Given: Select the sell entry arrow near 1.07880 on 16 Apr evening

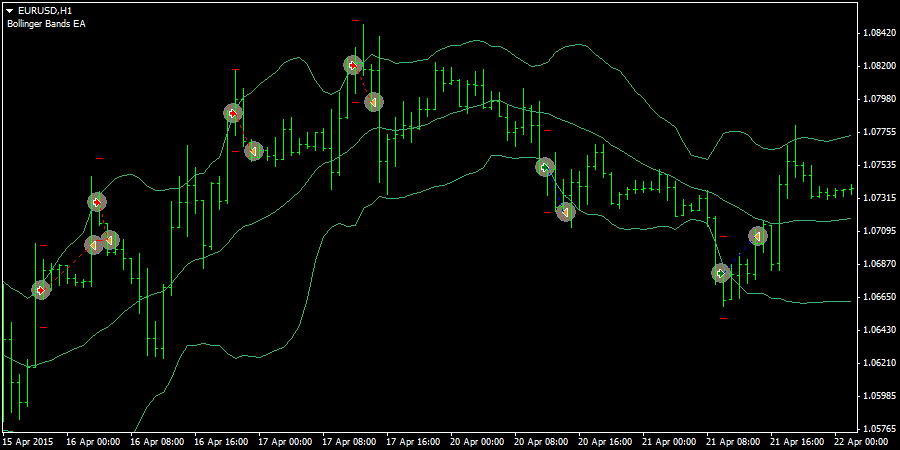Looking at the screenshot, I should tap(233, 113).
